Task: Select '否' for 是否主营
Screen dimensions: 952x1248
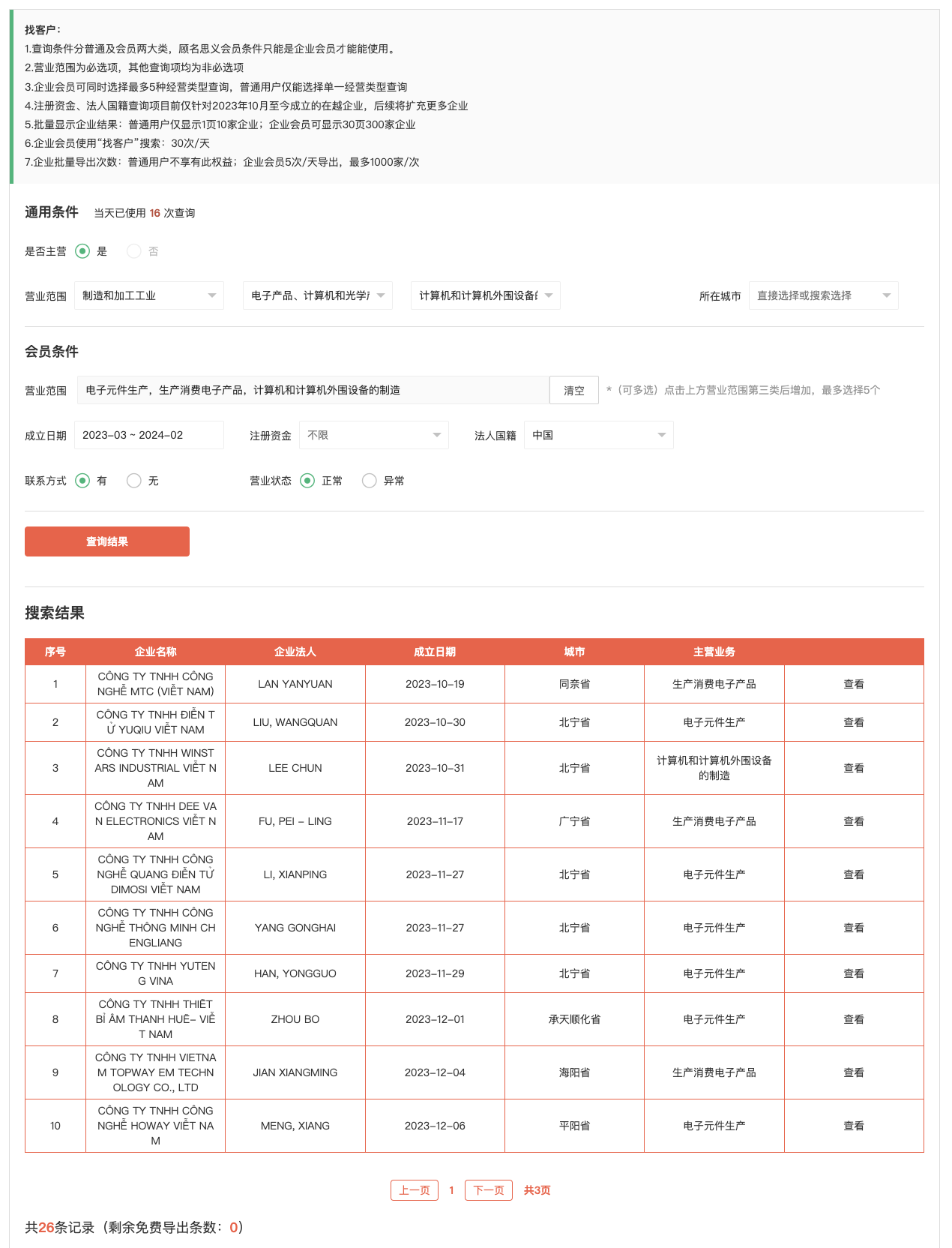Action: click(134, 251)
